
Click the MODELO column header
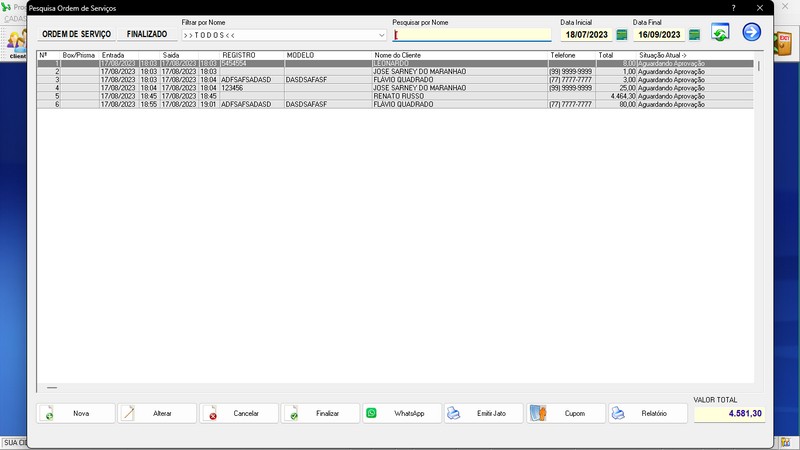(328, 55)
